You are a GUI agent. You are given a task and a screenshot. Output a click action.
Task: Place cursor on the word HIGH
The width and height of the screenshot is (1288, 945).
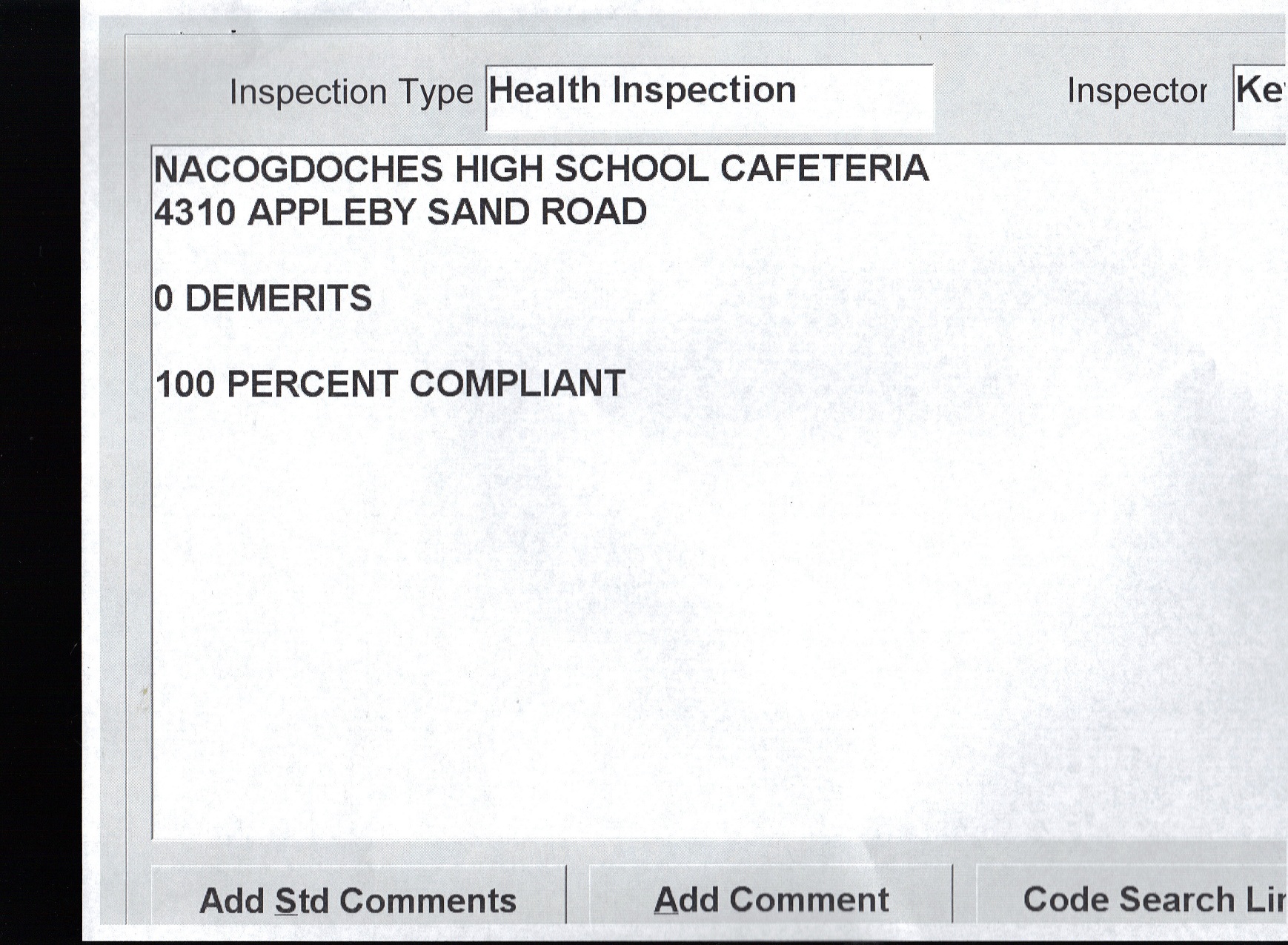499,169
